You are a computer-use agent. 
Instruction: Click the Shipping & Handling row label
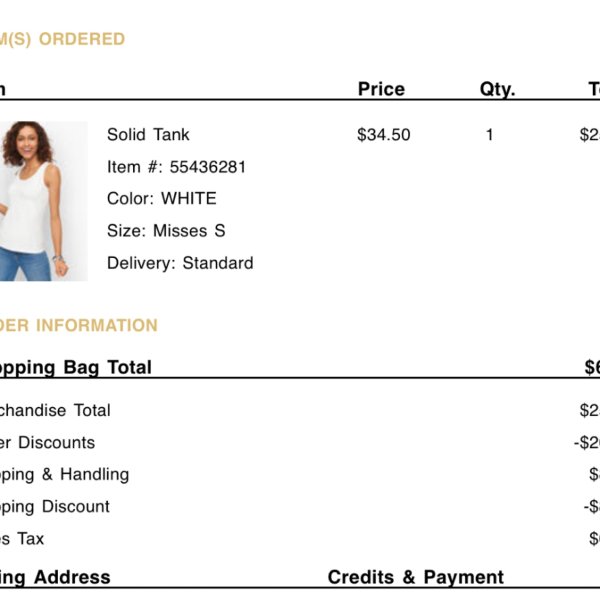pyautogui.click(x=64, y=474)
